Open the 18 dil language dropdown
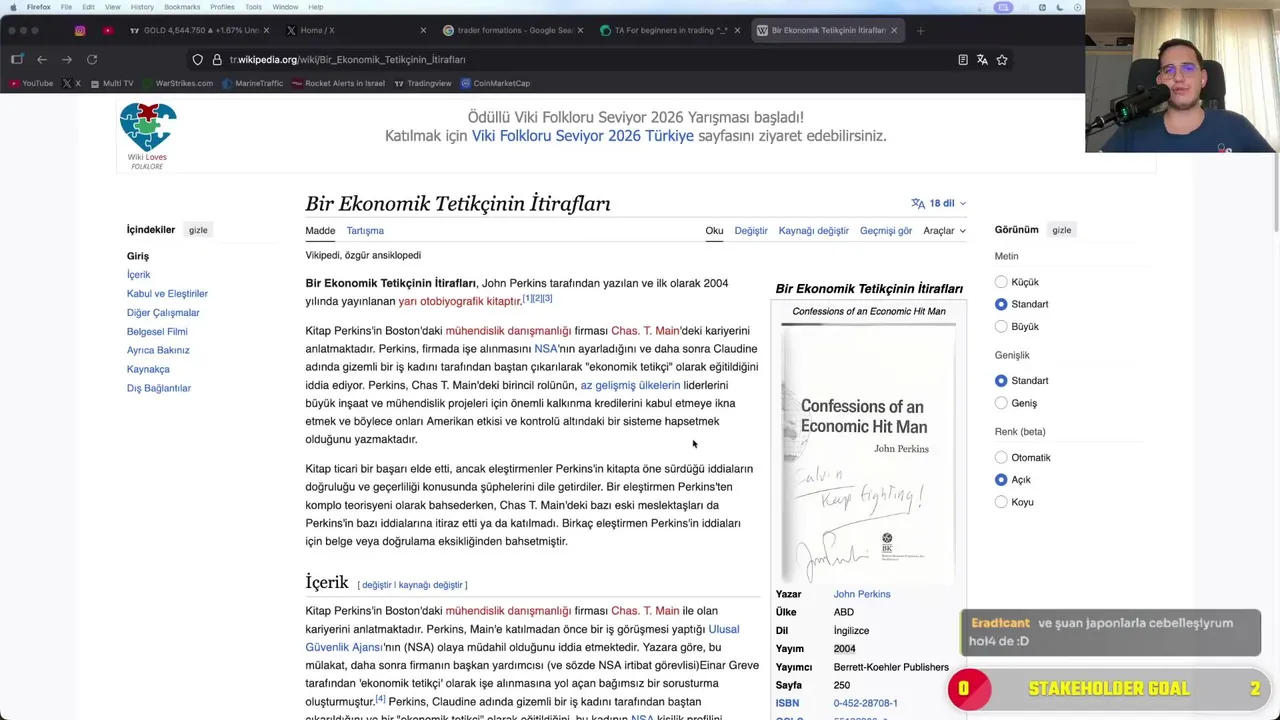The height and width of the screenshot is (720, 1280). 938,203
